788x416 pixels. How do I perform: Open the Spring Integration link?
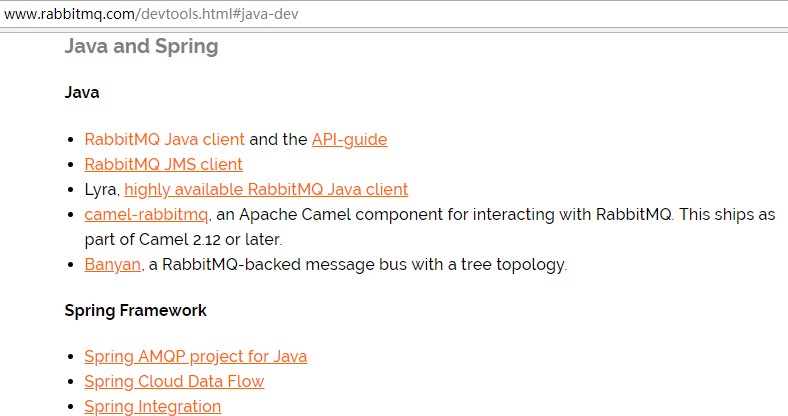(x=152, y=406)
